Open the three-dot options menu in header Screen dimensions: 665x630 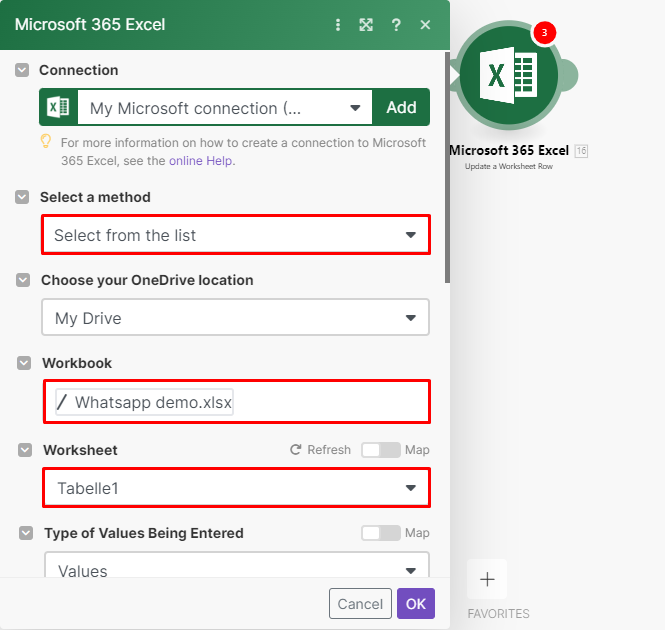[338, 25]
